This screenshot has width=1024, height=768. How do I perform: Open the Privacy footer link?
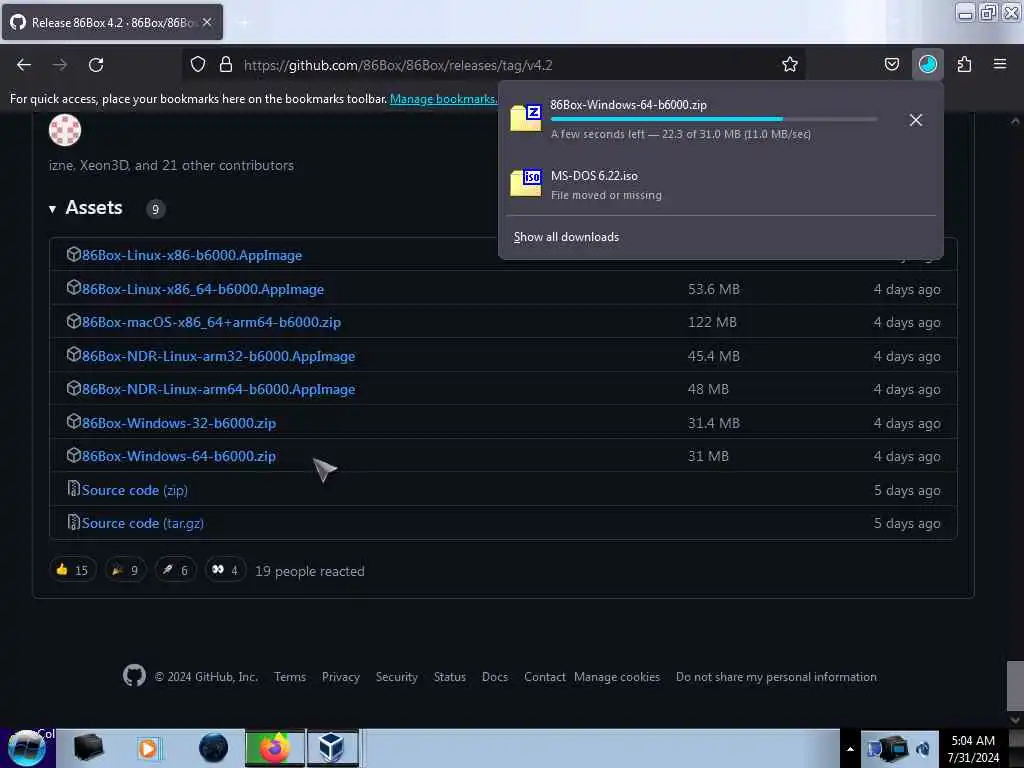(340, 677)
